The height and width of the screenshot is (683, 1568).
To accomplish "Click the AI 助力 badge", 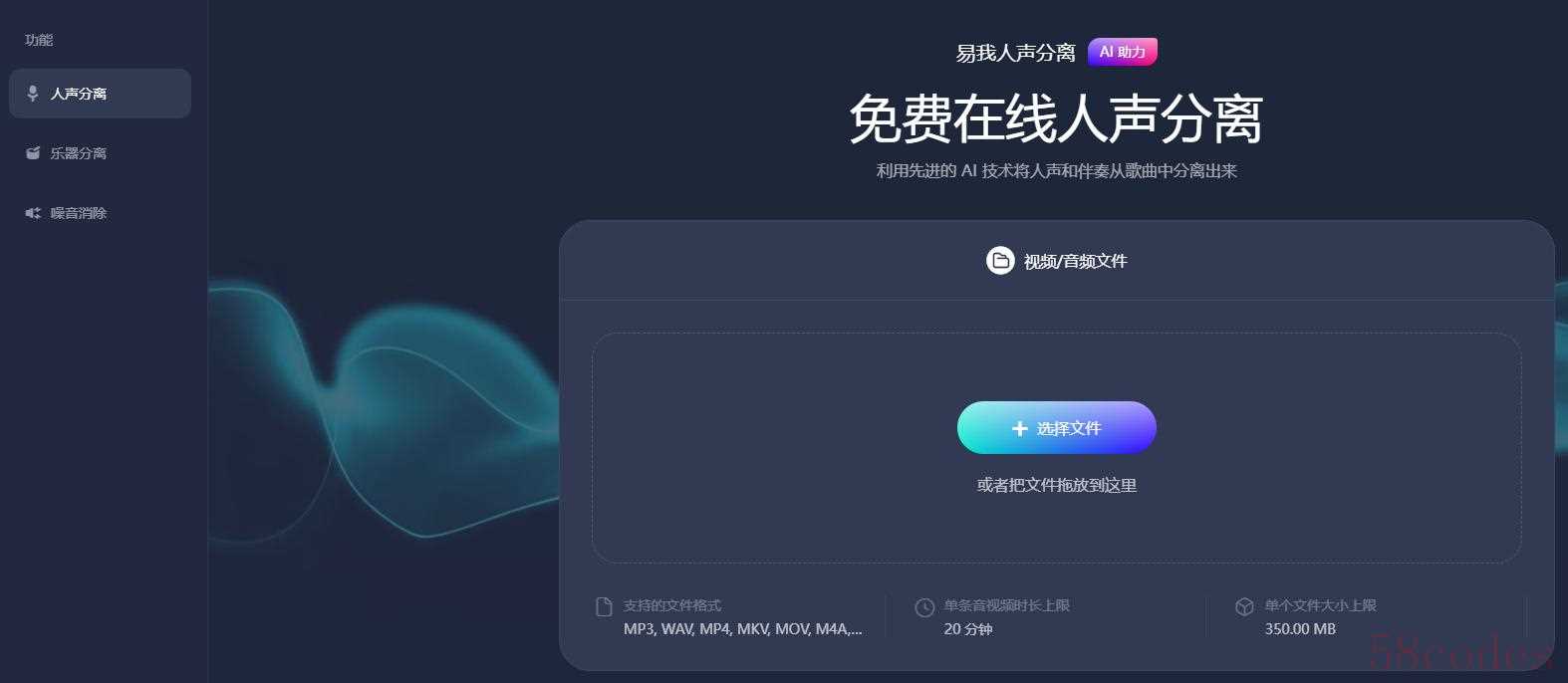I will click(1123, 52).
